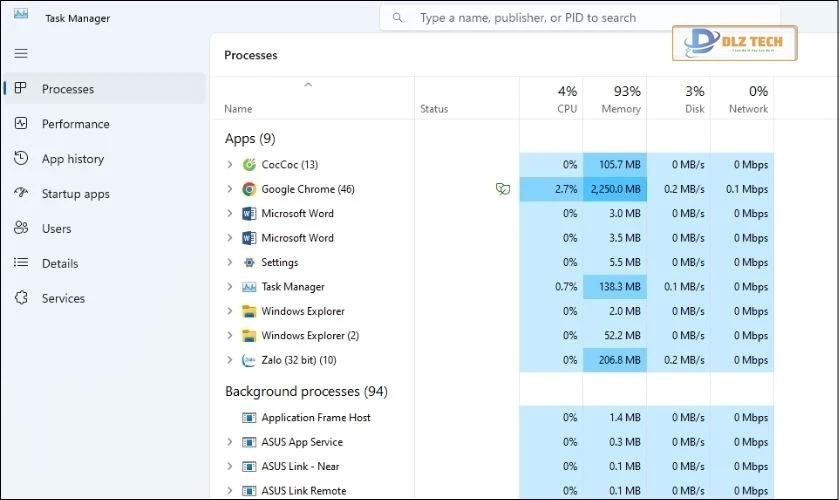This screenshot has width=840, height=500.
Task: Expand the ASUS Link Remote row
Action: click(230, 490)
